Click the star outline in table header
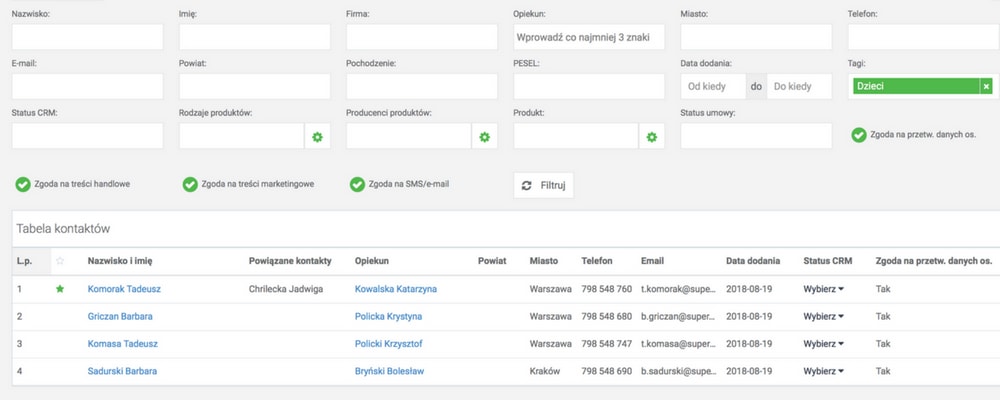 tap(60, 261)
